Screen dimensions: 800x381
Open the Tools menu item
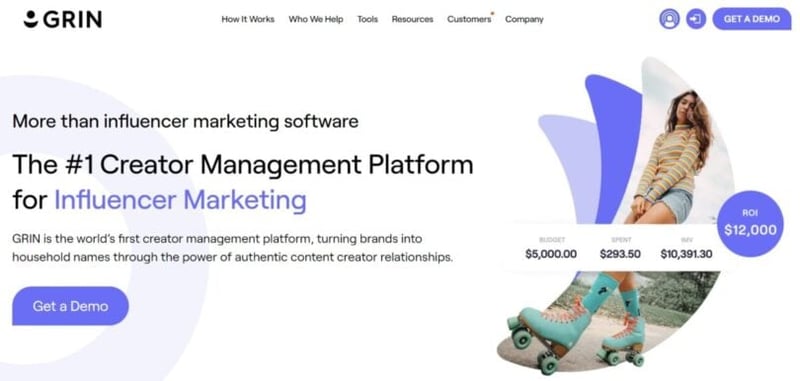coord(367,19)
